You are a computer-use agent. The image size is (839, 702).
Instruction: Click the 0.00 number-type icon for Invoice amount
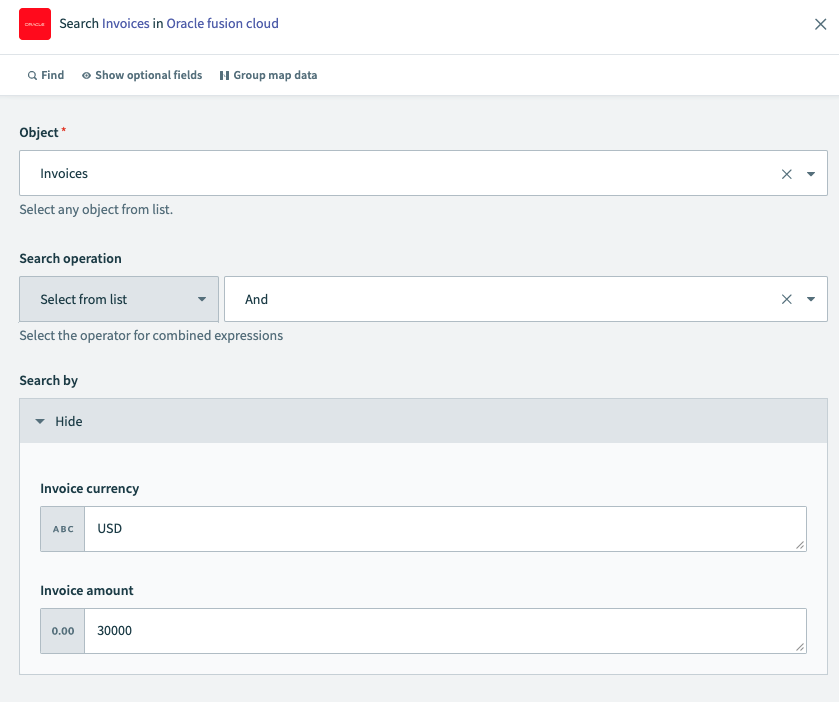tap(61, 630)
